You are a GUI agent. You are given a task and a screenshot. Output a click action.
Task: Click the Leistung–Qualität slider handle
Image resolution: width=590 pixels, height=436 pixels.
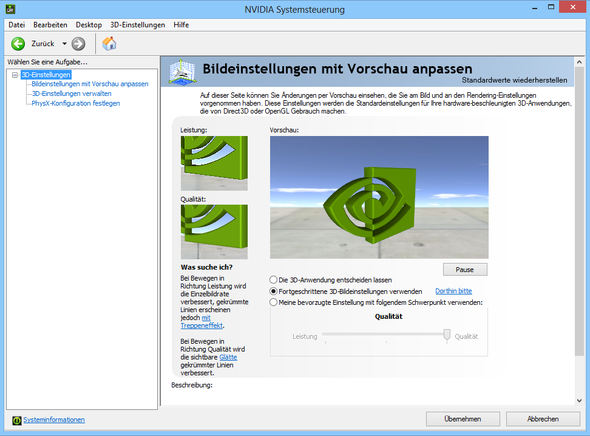click(447, 335)
